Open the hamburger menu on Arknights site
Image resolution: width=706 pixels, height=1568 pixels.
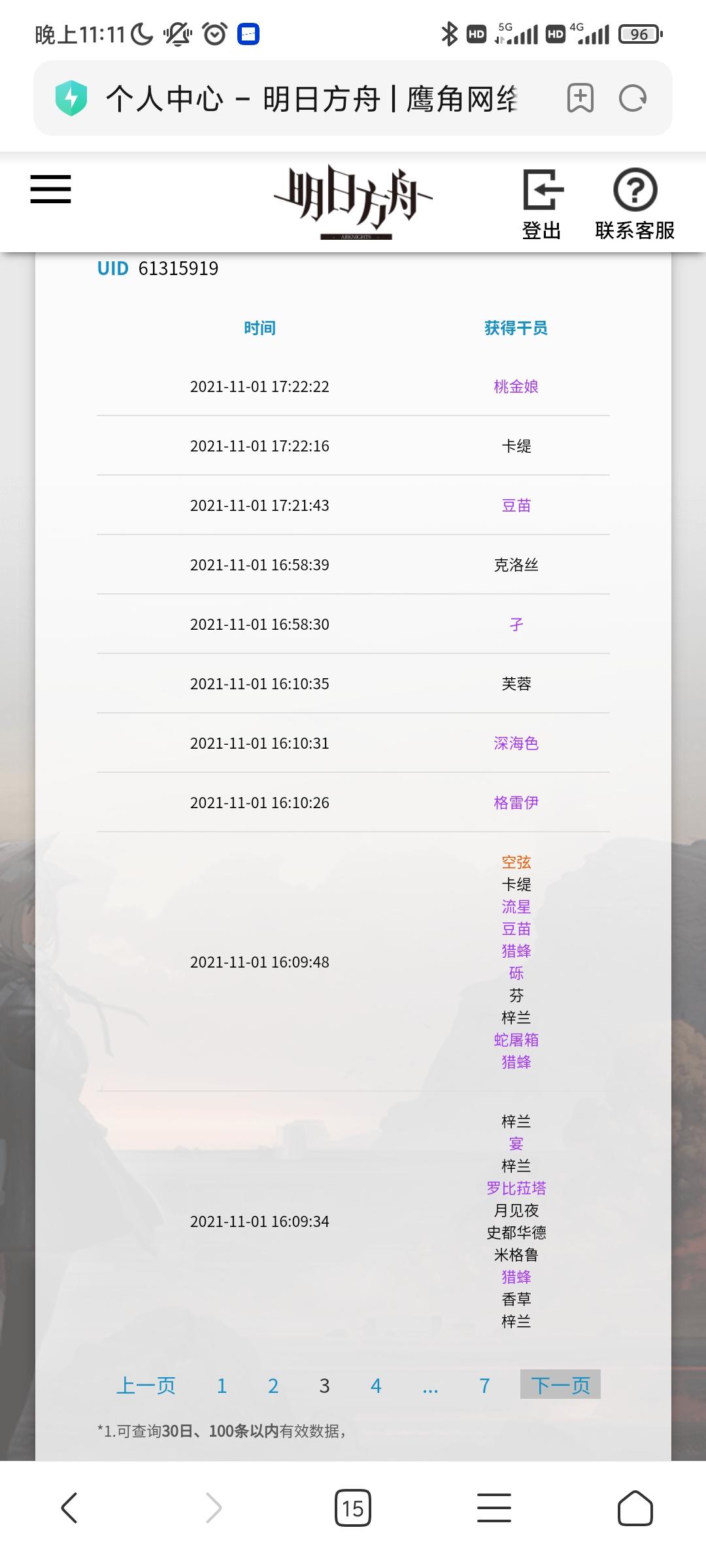(x=50, y=189)
